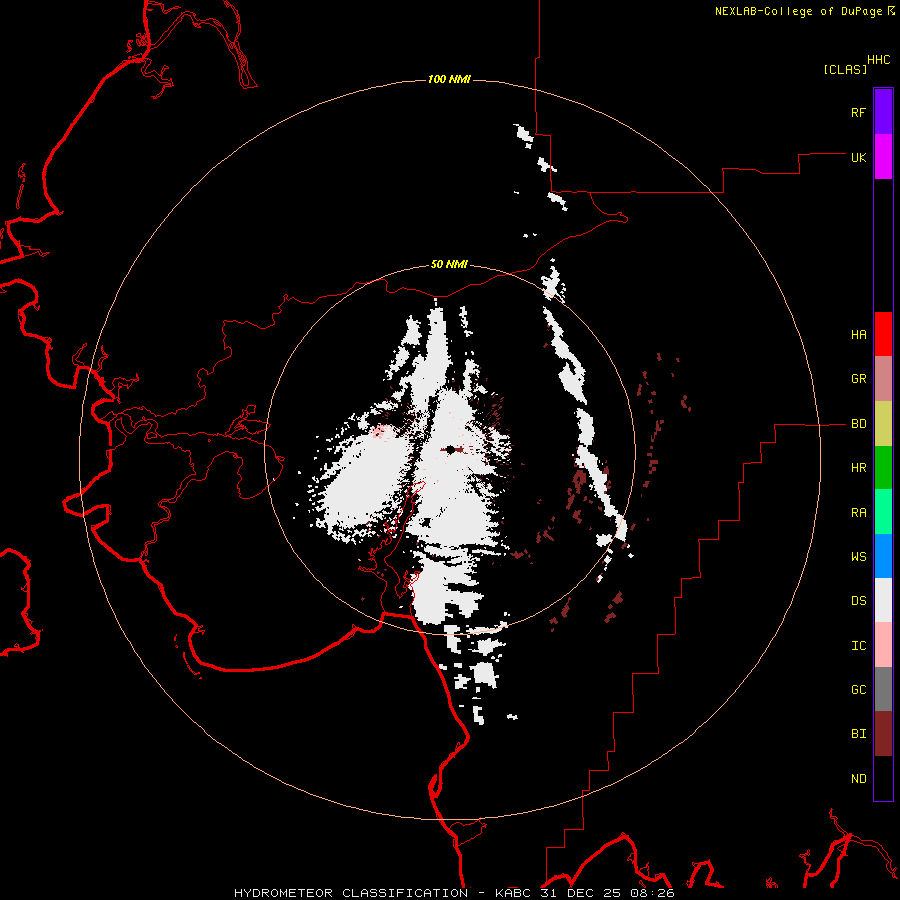Click the RF legend label

click(x=858, y=112)
